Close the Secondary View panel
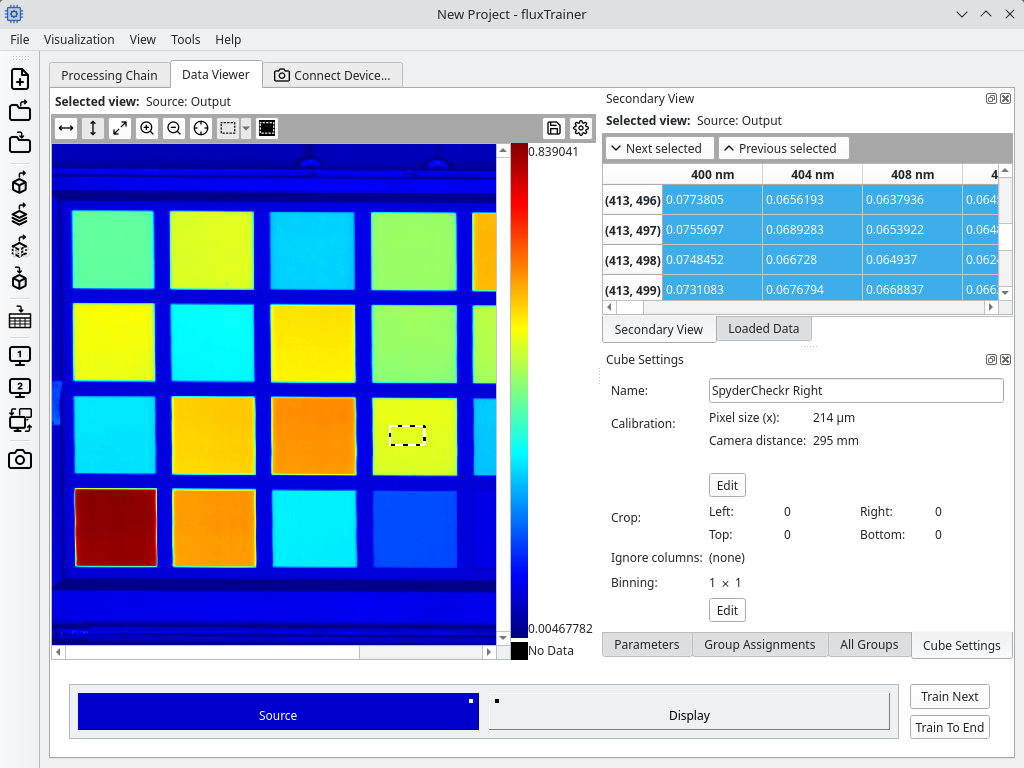Image resolution: width=1024 pixels, height=768 pixels. (x=1006, y=99)
